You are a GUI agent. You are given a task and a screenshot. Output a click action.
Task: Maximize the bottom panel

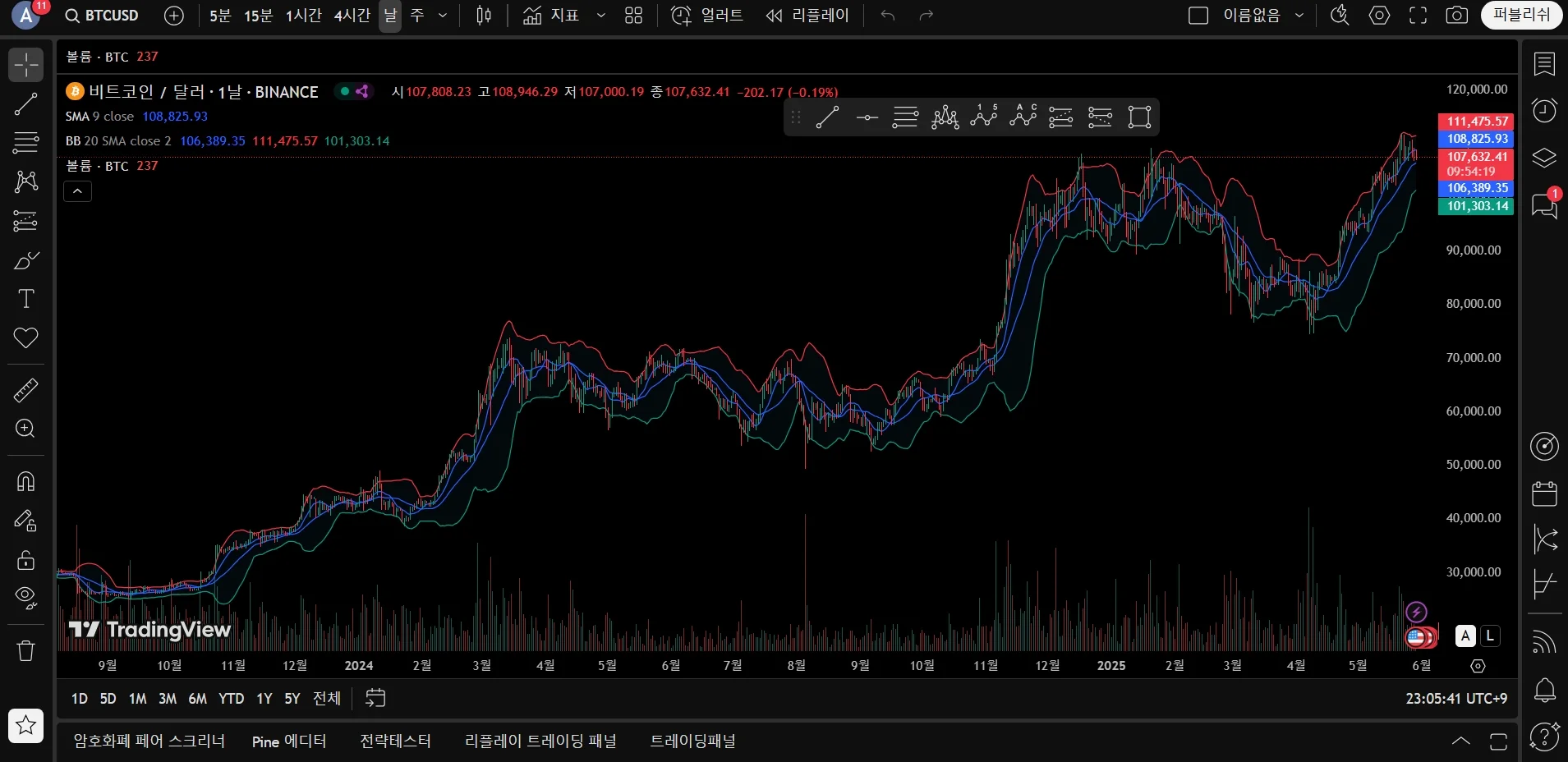[x=1498, y=741]
